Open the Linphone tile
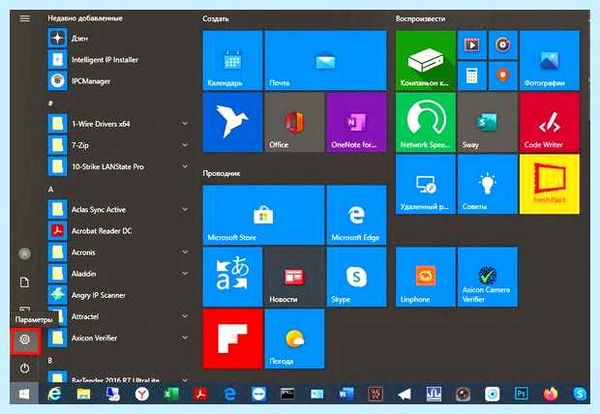 (x=426, y=277)
